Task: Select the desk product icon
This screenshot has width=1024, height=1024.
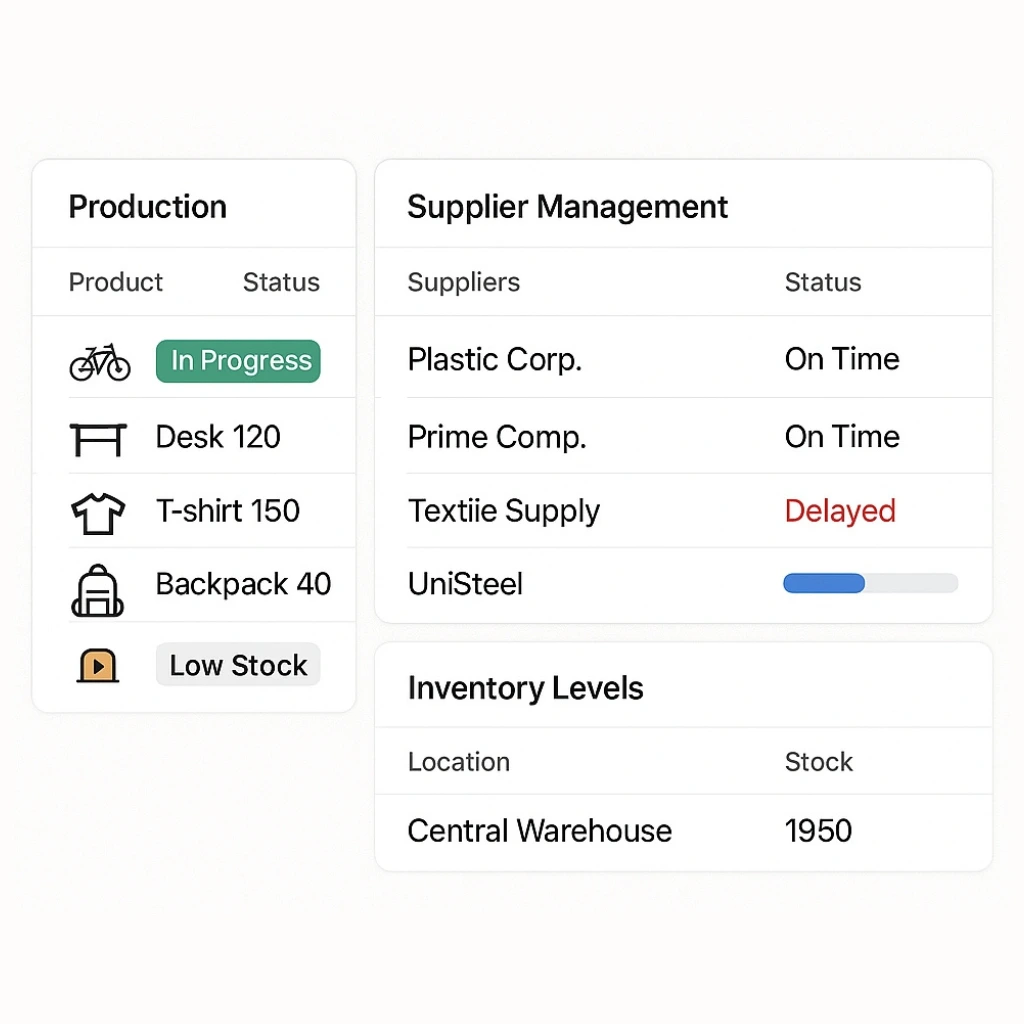Action: tap(98, 439)
